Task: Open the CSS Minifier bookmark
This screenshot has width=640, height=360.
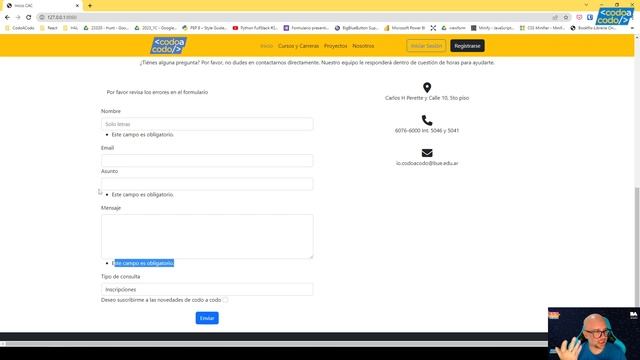Action: (x=542, y=28)
